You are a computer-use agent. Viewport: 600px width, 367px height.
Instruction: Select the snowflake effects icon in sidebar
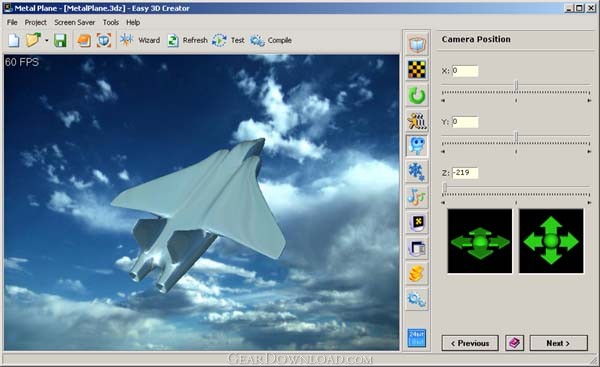(x=417, y=171)
